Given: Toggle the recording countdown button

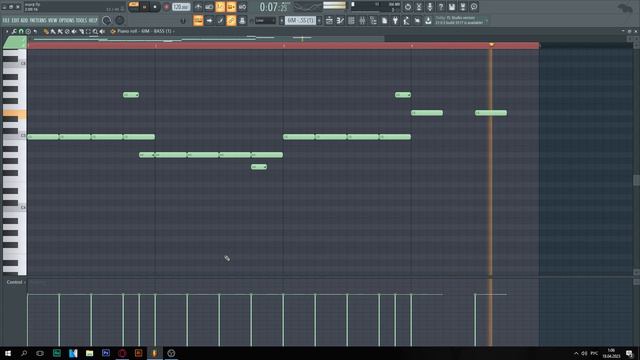Looking at the screenshot, I should pos(220,7).
